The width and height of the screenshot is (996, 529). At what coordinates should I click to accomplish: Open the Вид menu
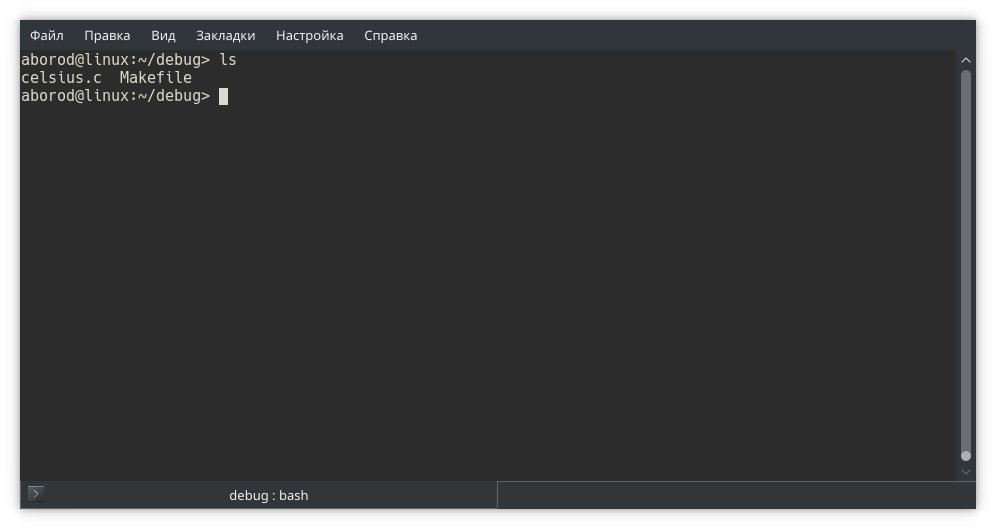[163, 35]
